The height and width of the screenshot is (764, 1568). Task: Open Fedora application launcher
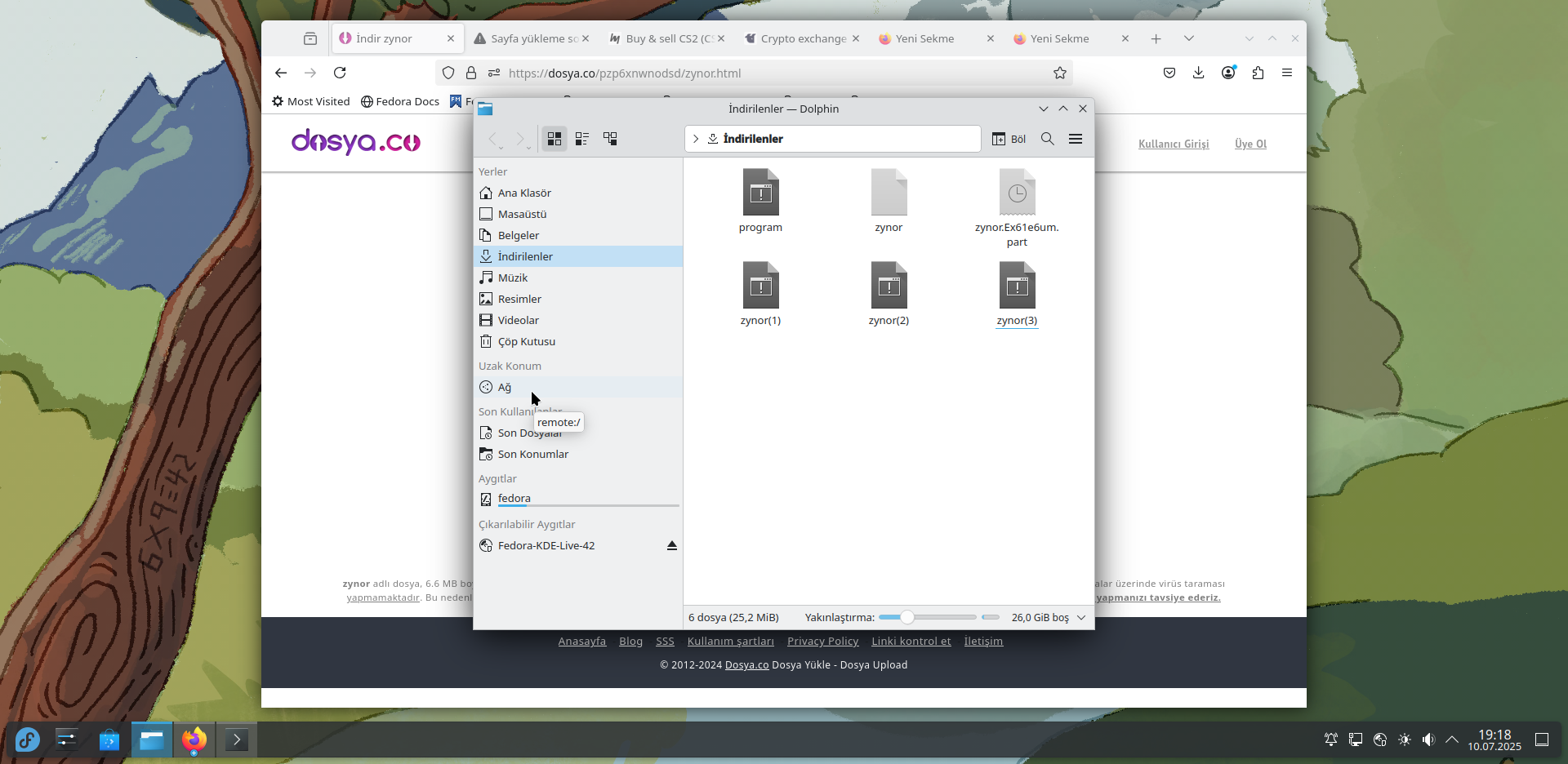tap(28, 740)
